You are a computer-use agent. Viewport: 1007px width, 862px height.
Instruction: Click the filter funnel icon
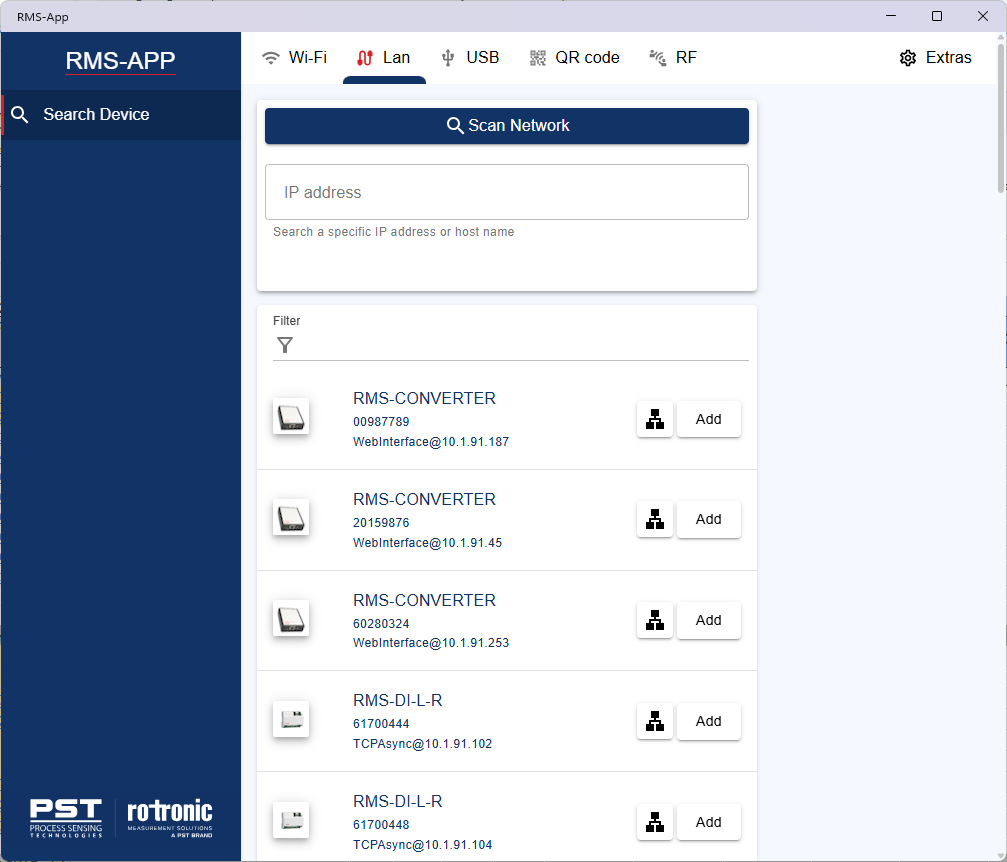click(x=285, y=345)
